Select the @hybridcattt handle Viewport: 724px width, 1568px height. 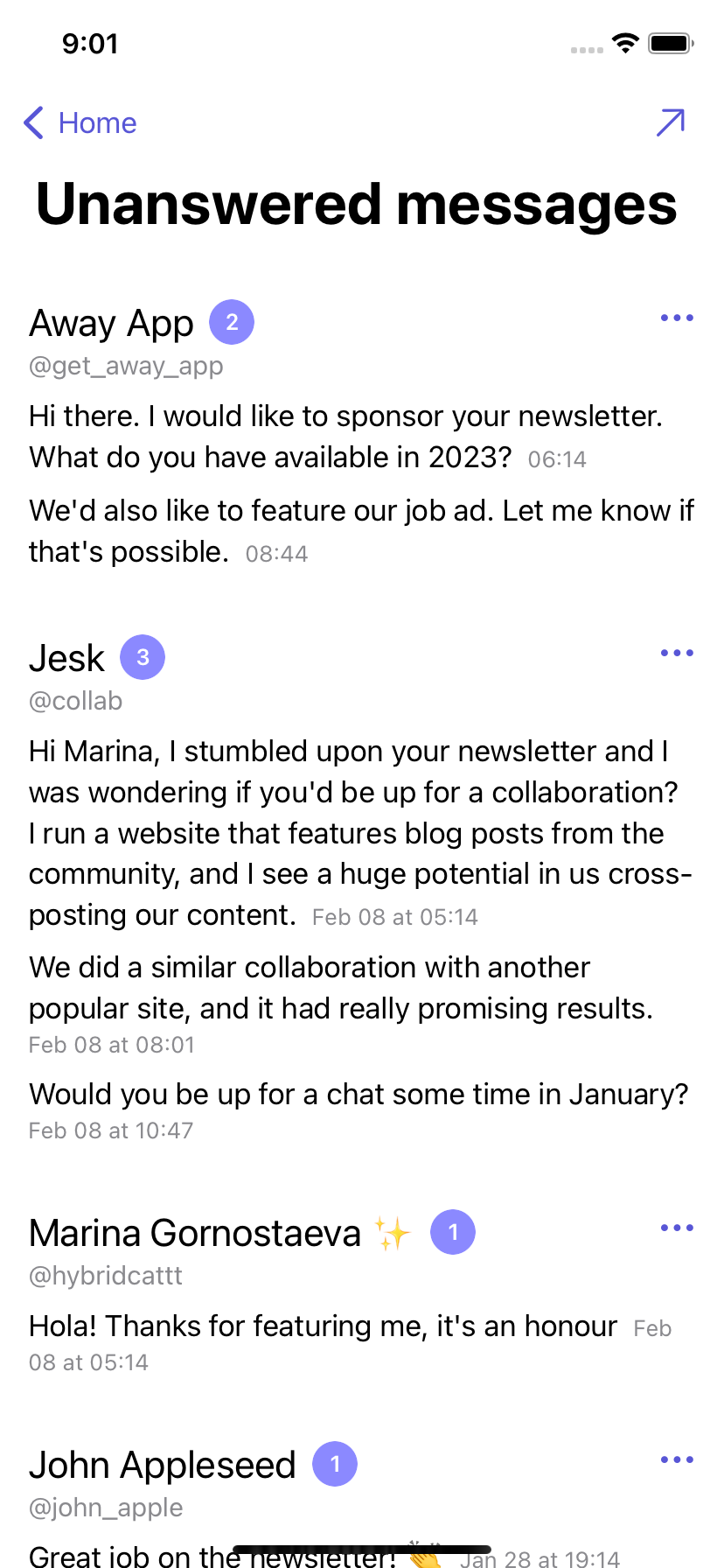pyautogui.click(x=106, y=1276)
